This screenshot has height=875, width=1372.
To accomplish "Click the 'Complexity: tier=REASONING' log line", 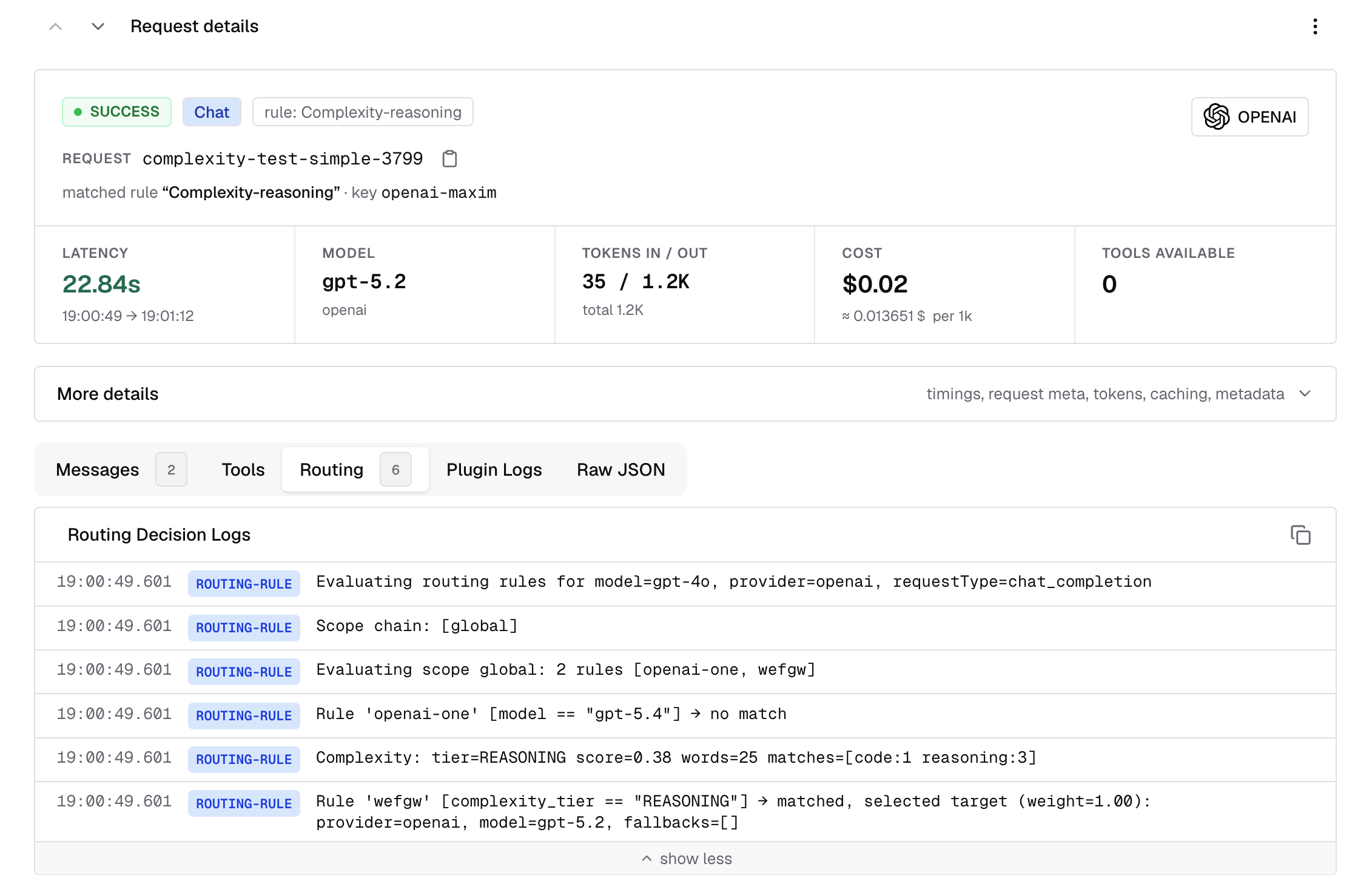I will 676,758.
